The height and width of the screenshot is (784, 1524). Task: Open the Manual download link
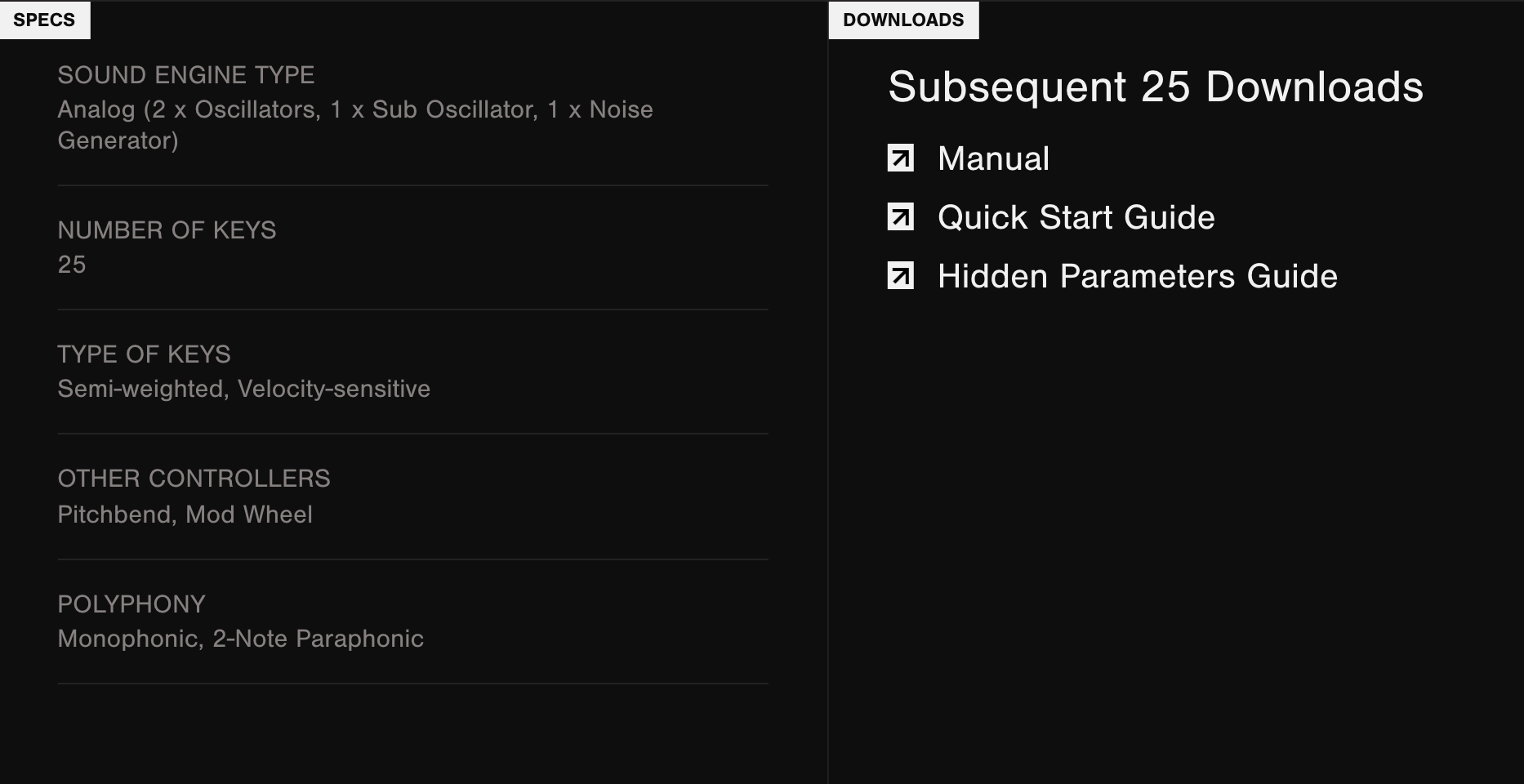[993, 158]
